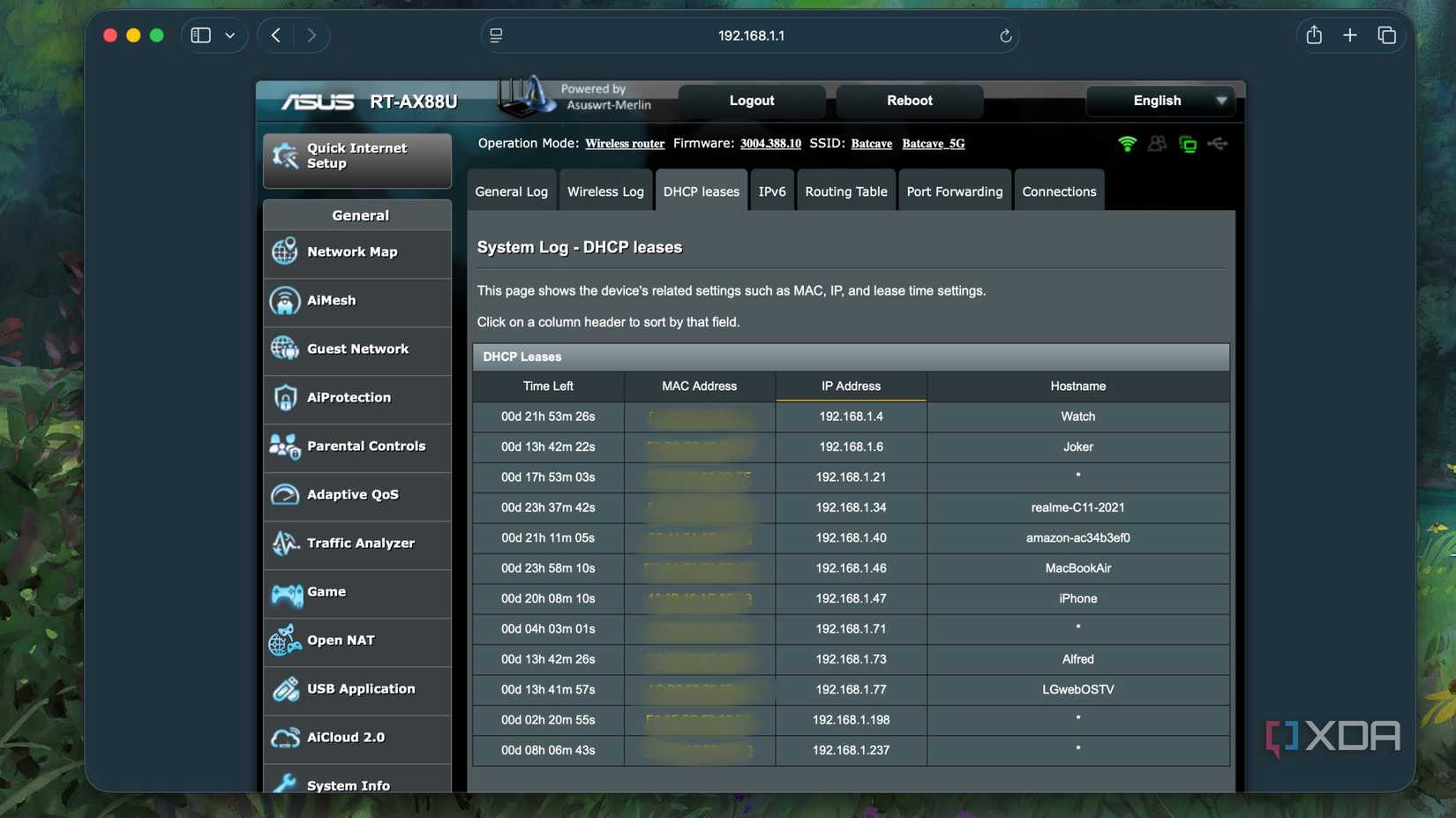Open the Wireless router operation mode link
1456x818 pixels.
coord(625,144)
